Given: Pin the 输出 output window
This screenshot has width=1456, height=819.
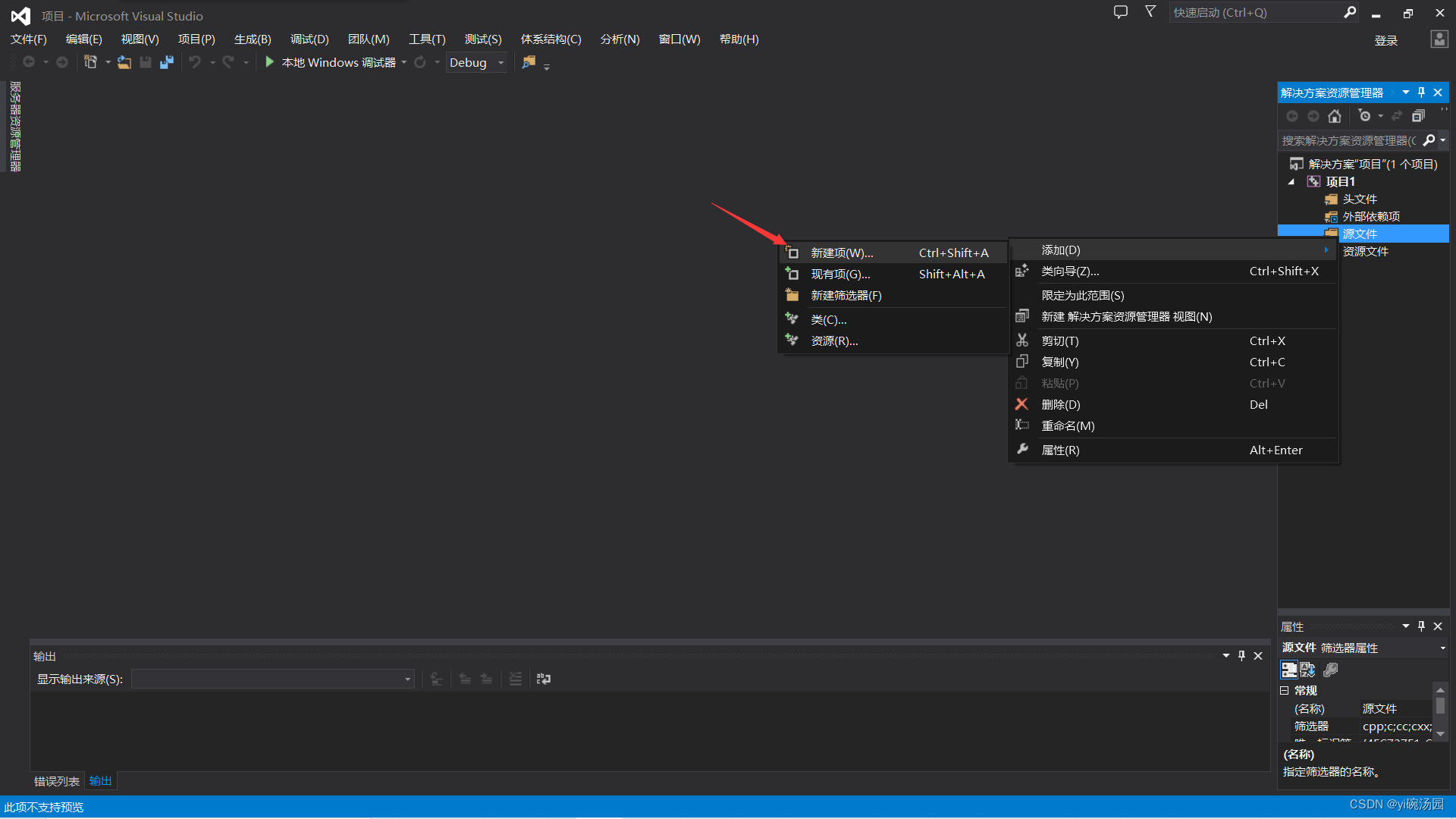Looking at the screenshot, I should click(1241, 655).
